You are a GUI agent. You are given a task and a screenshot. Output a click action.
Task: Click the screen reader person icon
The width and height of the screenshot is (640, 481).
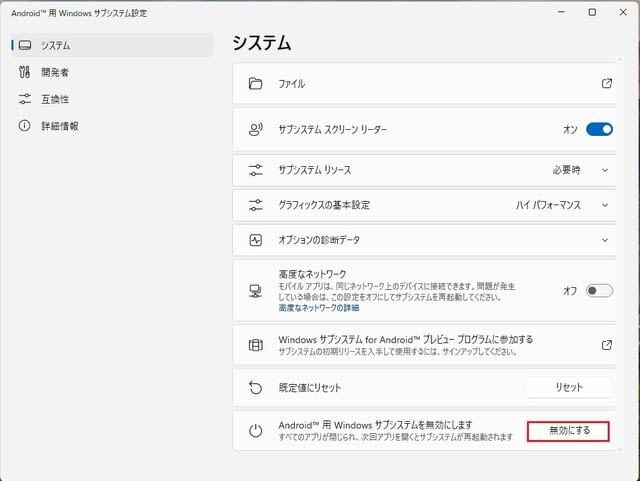pos(256,129)
